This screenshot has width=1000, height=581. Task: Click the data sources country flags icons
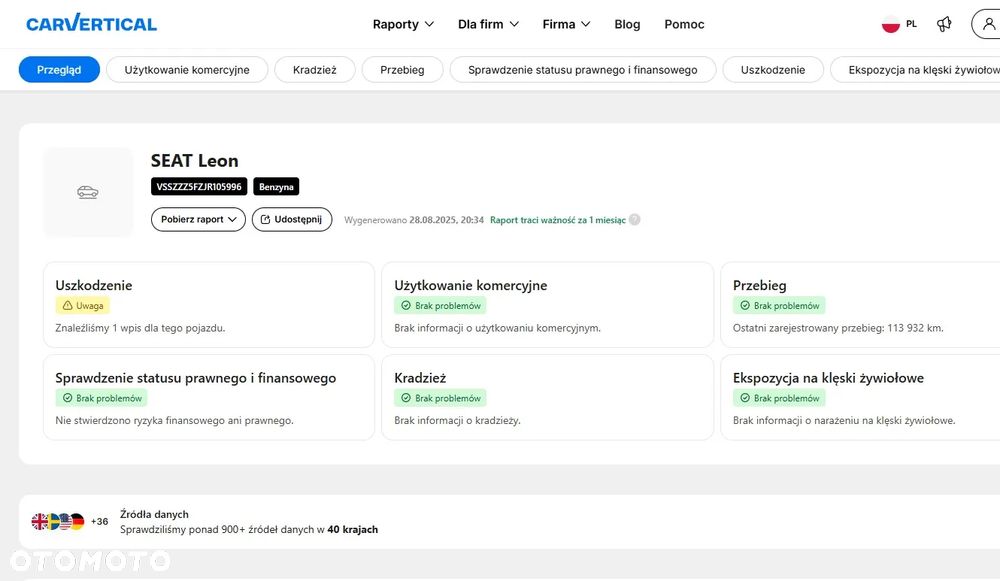(58, 521)
